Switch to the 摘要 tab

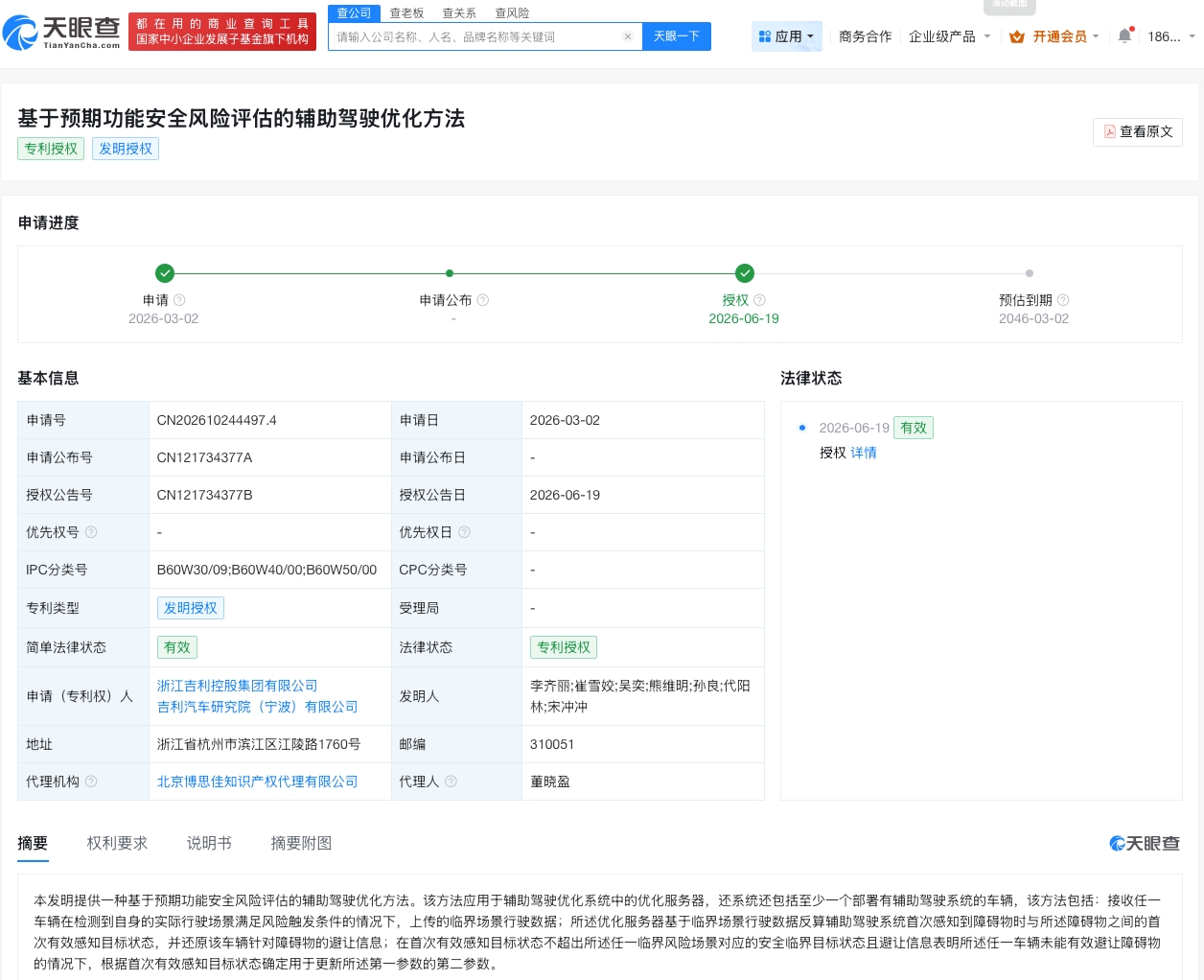pos(33,843)
